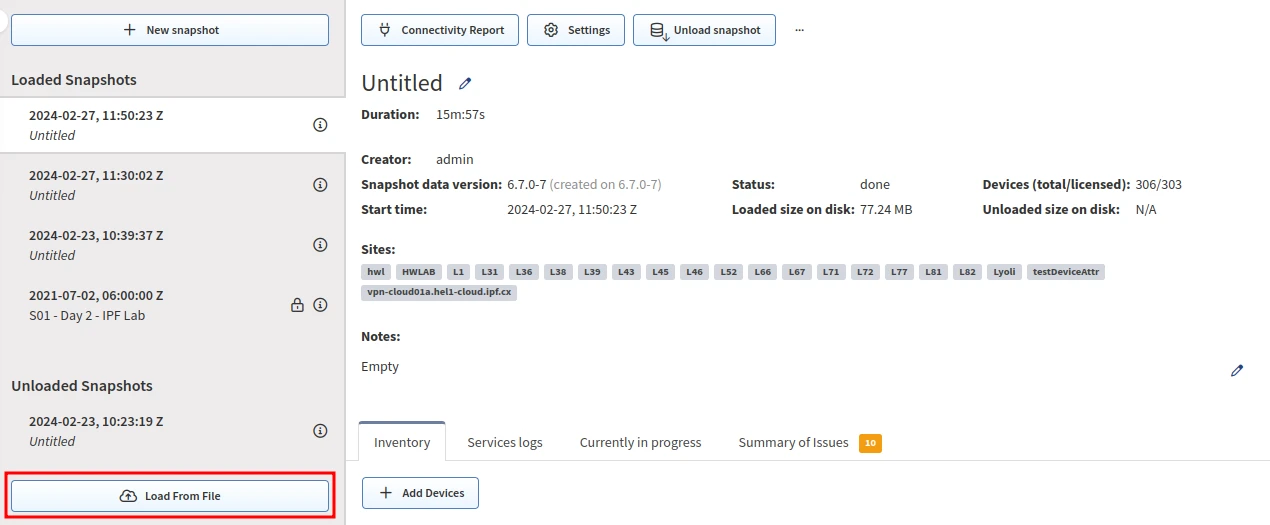
Task: Click Load From File button
Action: pos(170,496)
